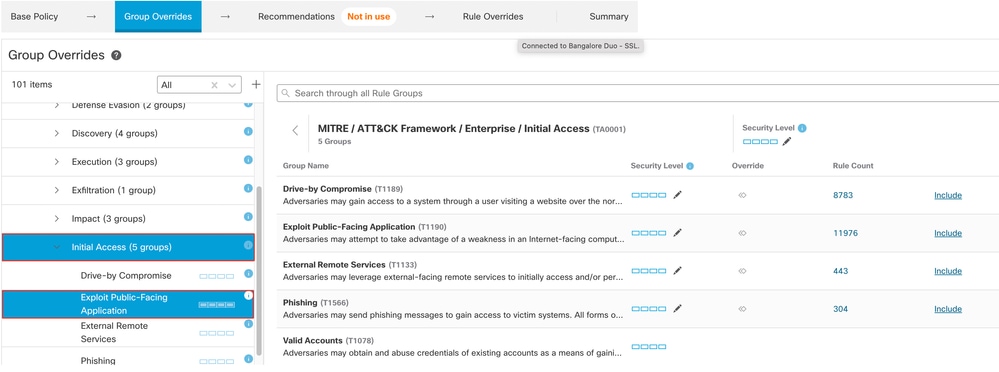Show info for Initial Access tree item
Screen dimensions: 999x372
pyautogui.click(x=248, y=245)
